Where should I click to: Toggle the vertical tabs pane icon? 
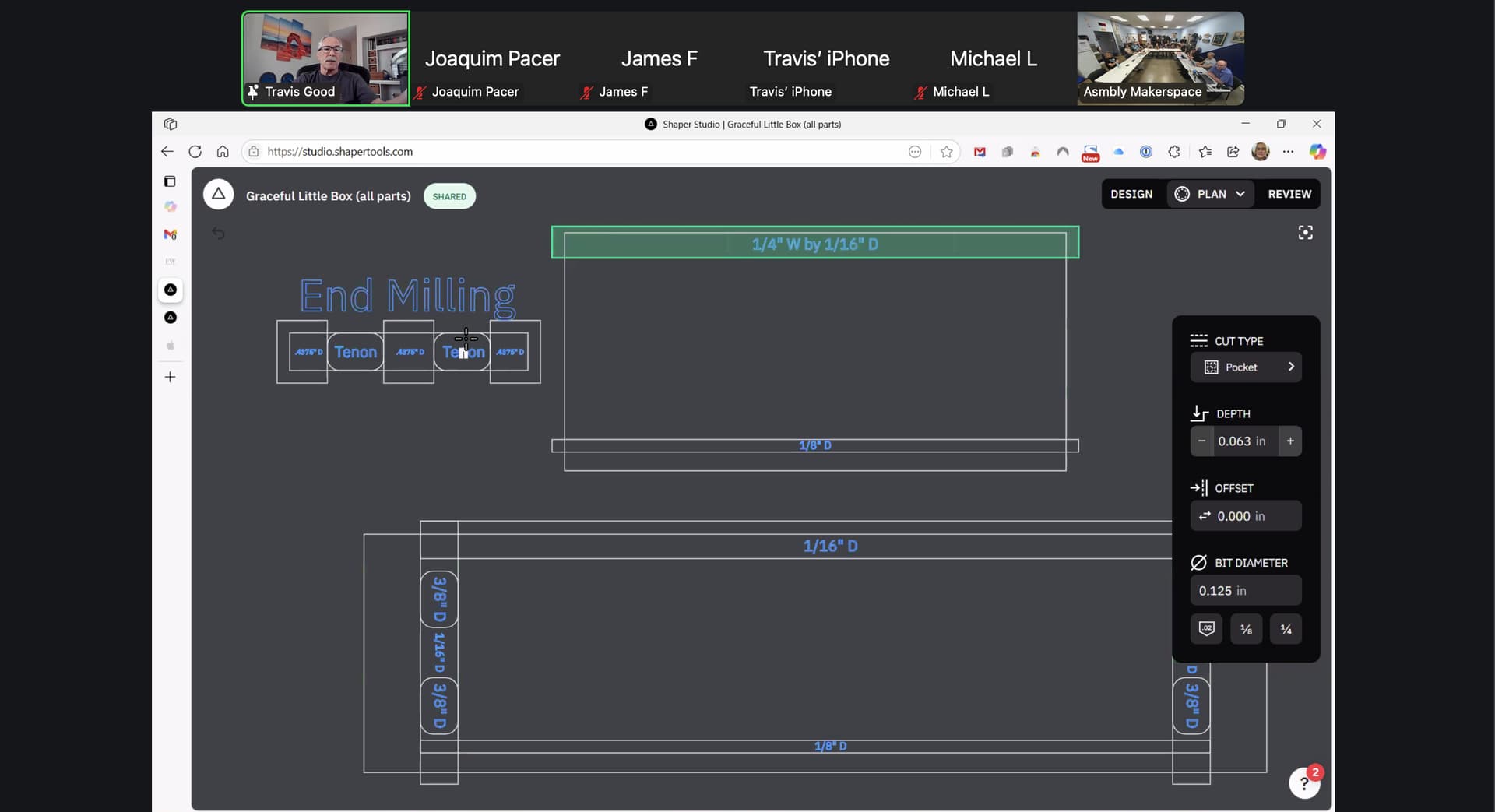(170, 181)
